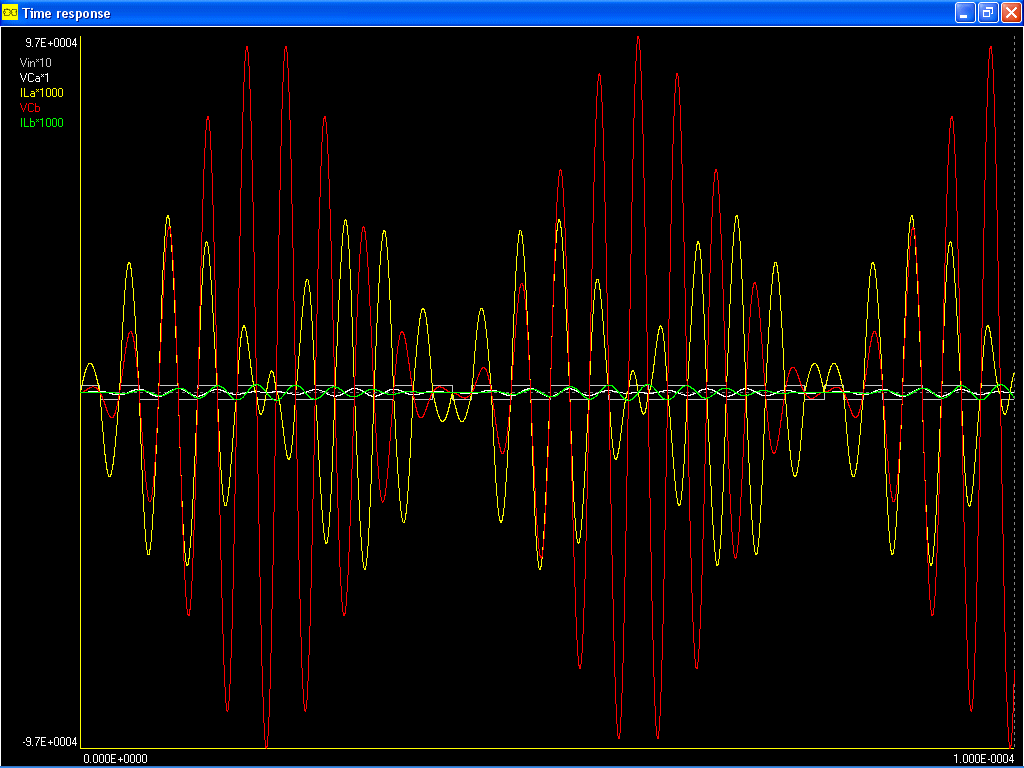Select the VCa*1 legend label
The image size is (1024, 768).
coord(35,78)
